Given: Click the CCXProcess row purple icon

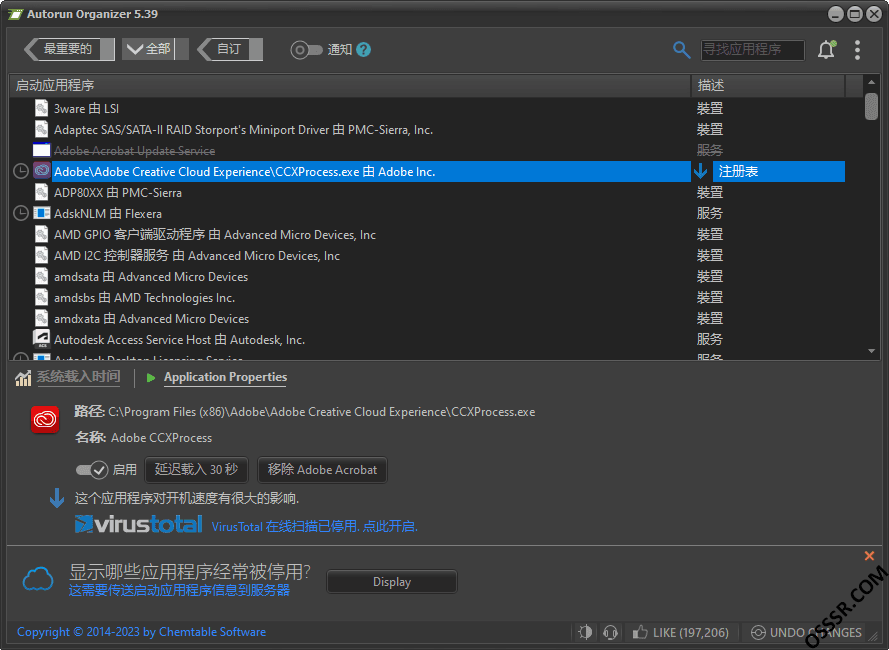Looking at the screenshot, I should 41,171.
